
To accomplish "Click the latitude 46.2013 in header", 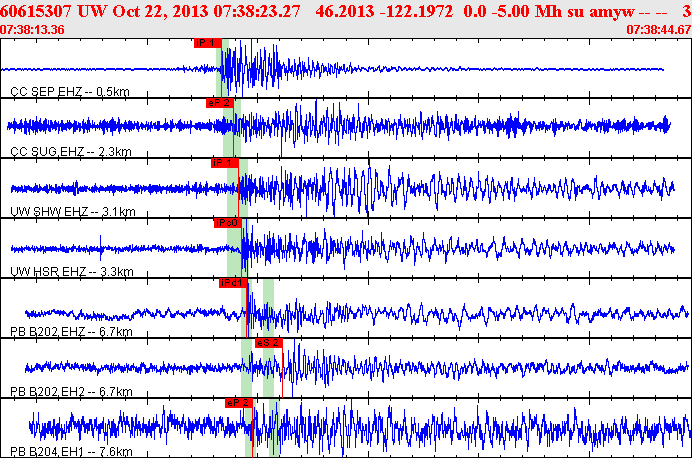I will (x=345, y=11).
